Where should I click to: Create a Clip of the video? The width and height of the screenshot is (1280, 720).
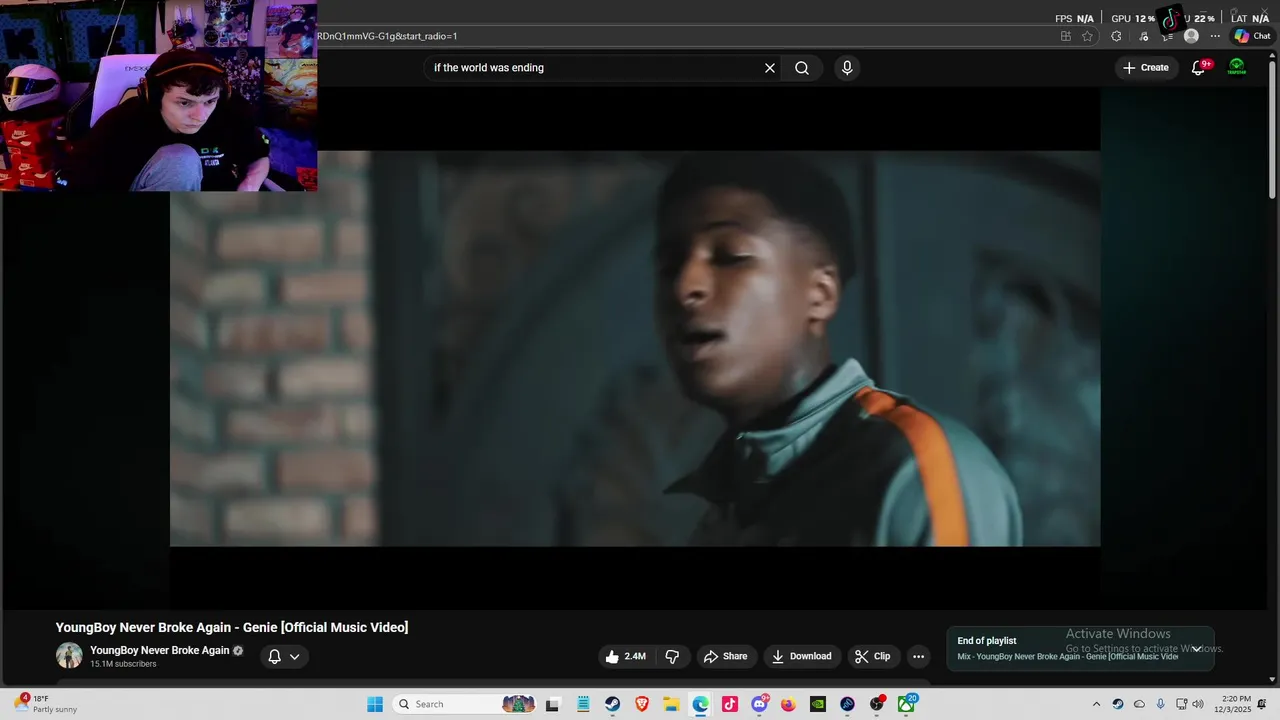click(872, 656)
